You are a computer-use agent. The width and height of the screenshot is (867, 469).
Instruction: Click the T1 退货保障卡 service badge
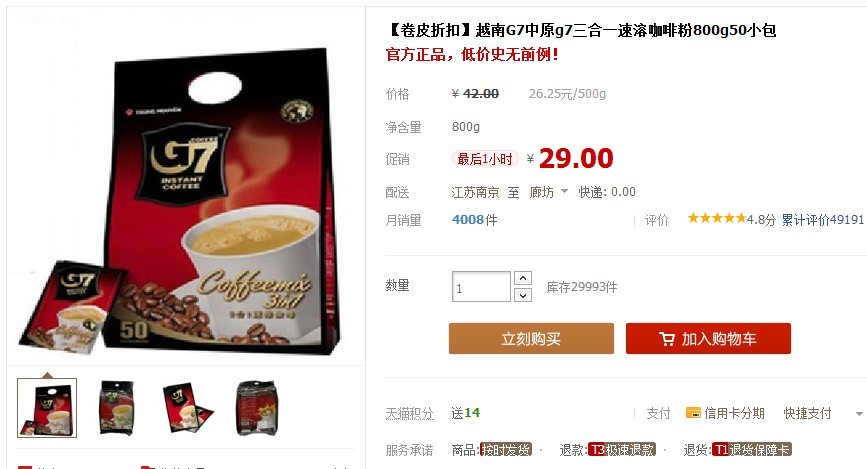[x=752, y=450]
